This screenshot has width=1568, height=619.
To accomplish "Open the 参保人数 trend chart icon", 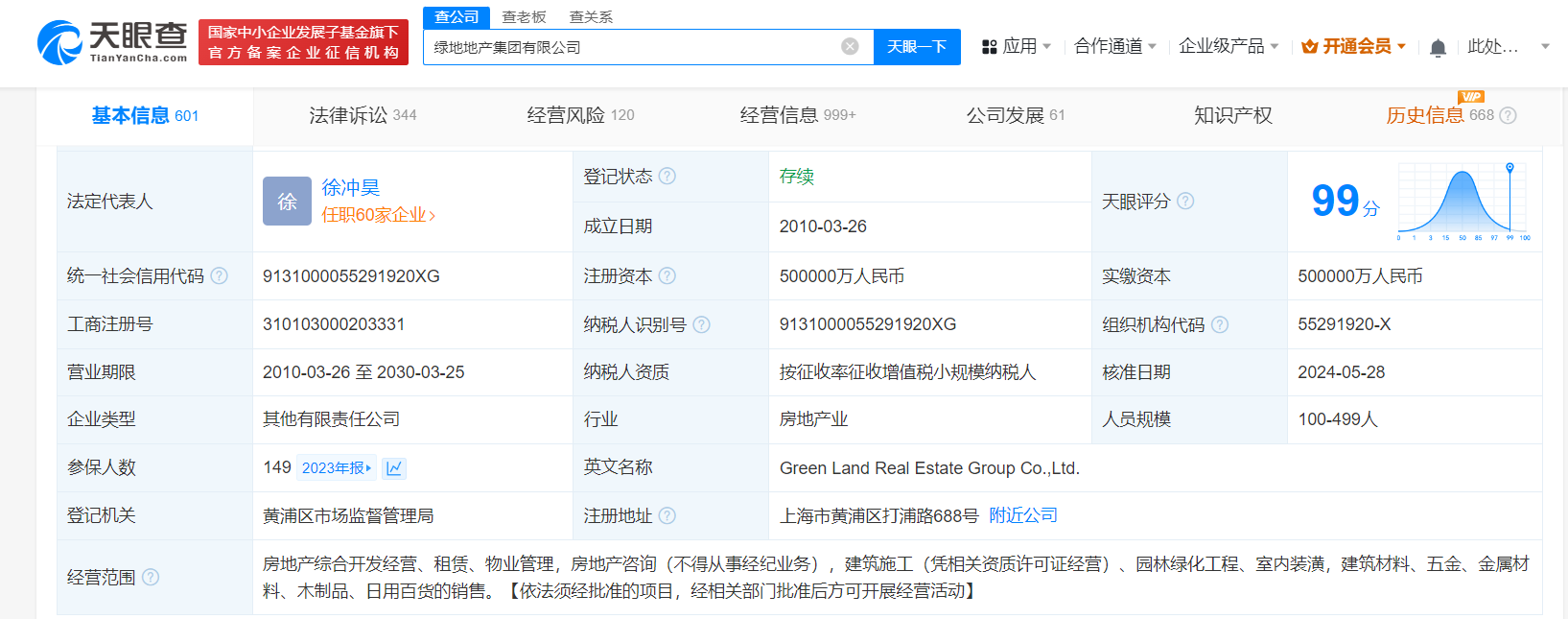I will pos(394,468).
